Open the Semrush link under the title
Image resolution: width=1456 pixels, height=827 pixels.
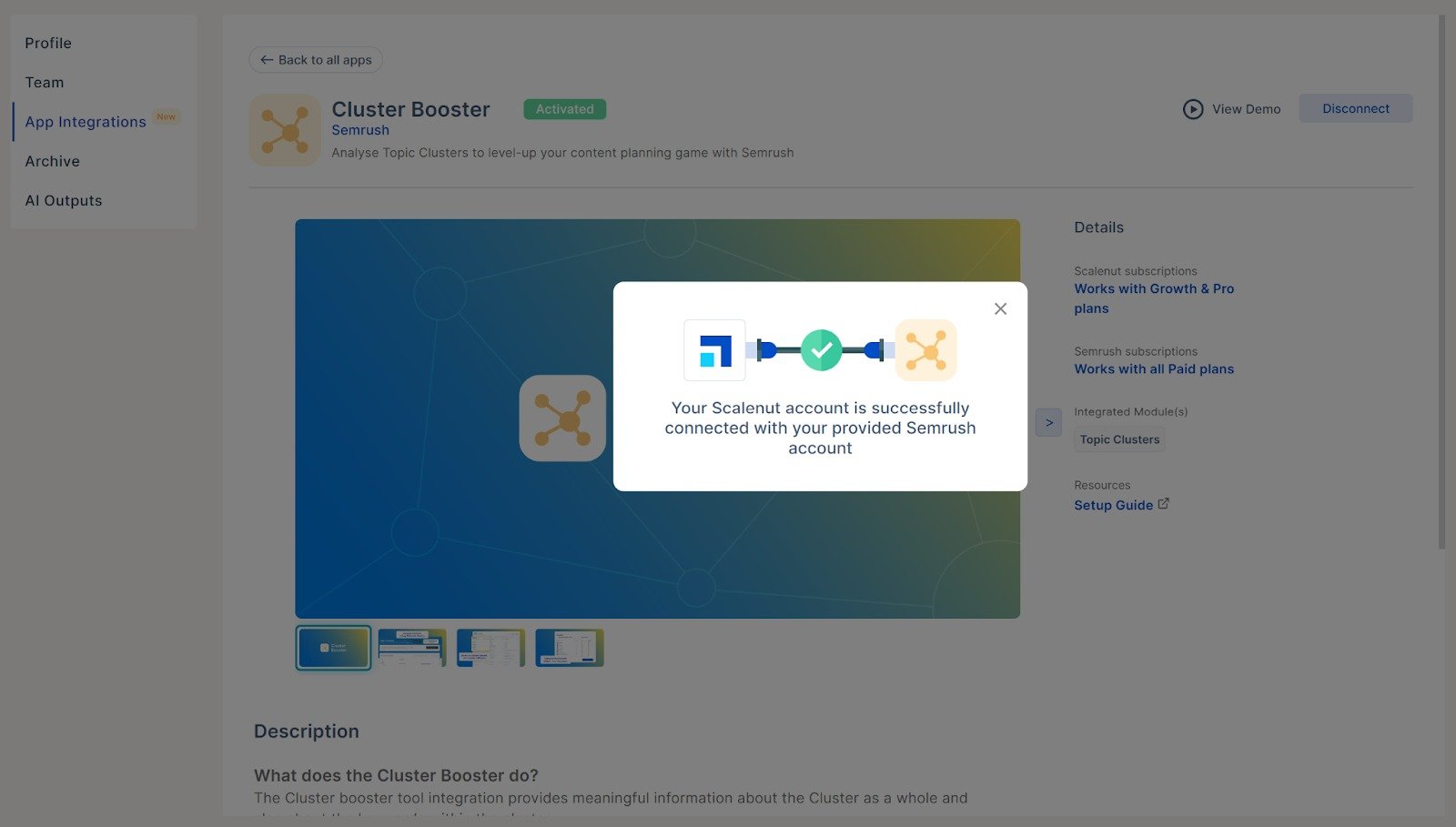[360, 130]
